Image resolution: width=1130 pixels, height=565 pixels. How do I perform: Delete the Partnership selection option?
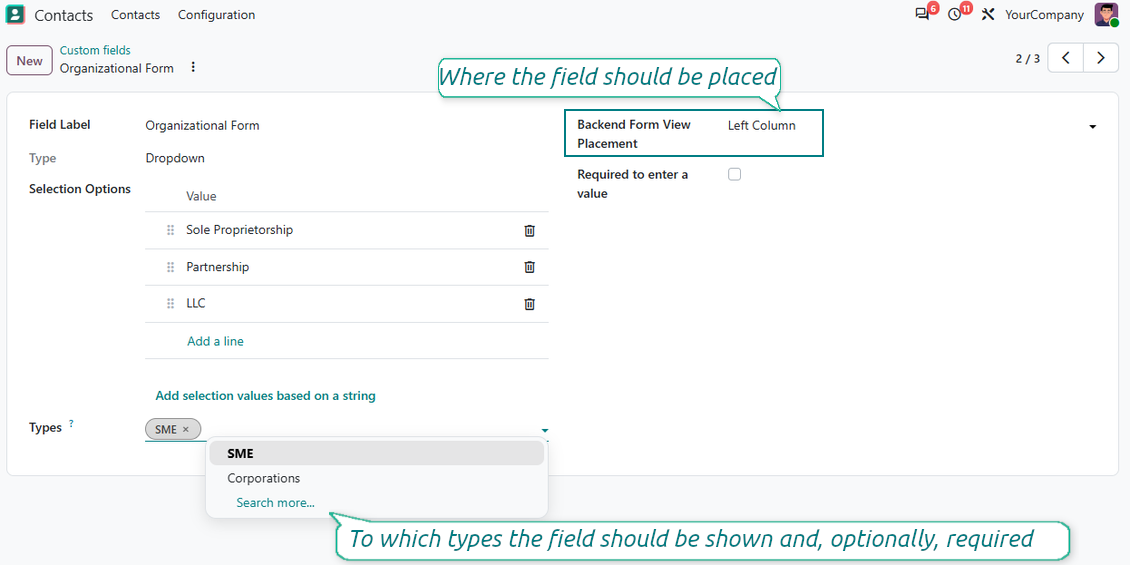tap(529, 267)
